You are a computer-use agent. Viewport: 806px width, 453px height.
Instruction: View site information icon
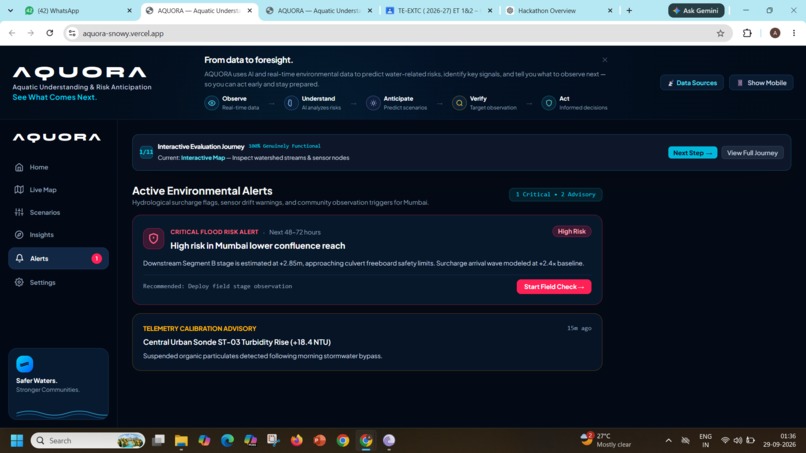[72, 33]
